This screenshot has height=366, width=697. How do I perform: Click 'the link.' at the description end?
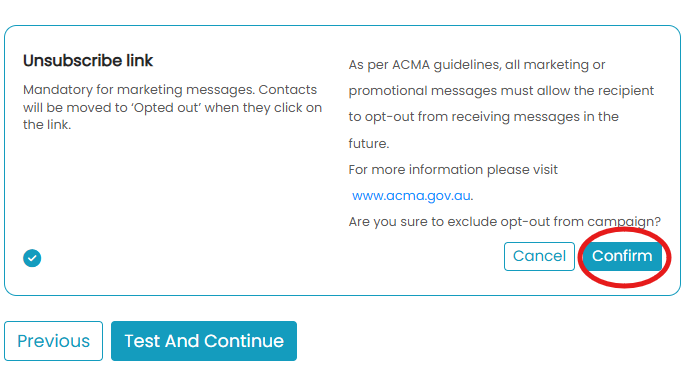tap(47, 125)
